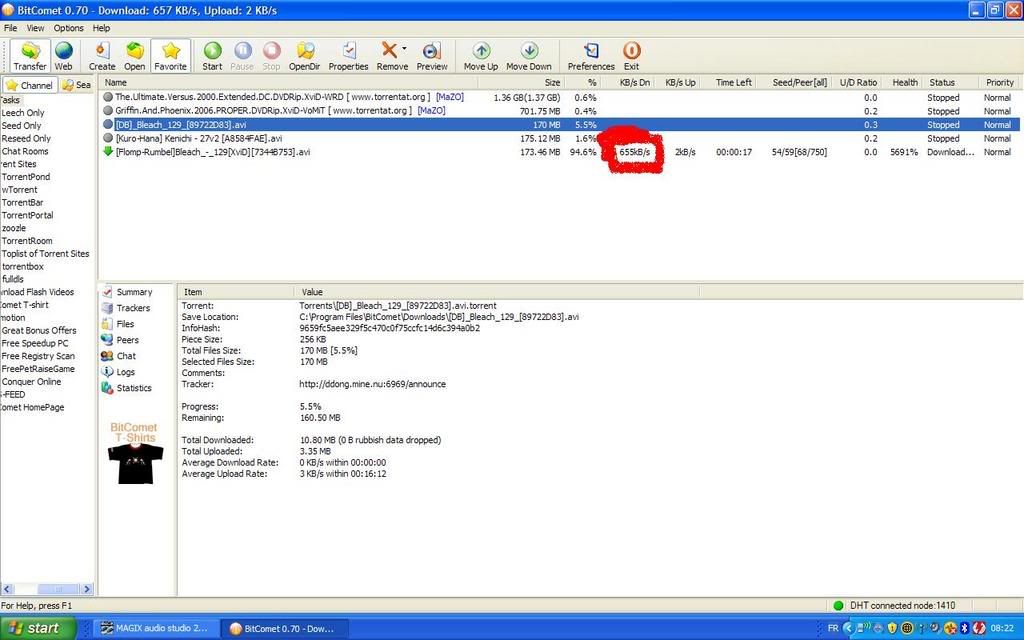Sort tasks by the Time Left column header
This screenshot has width=1024, height=640.
[x=728, y=82]
